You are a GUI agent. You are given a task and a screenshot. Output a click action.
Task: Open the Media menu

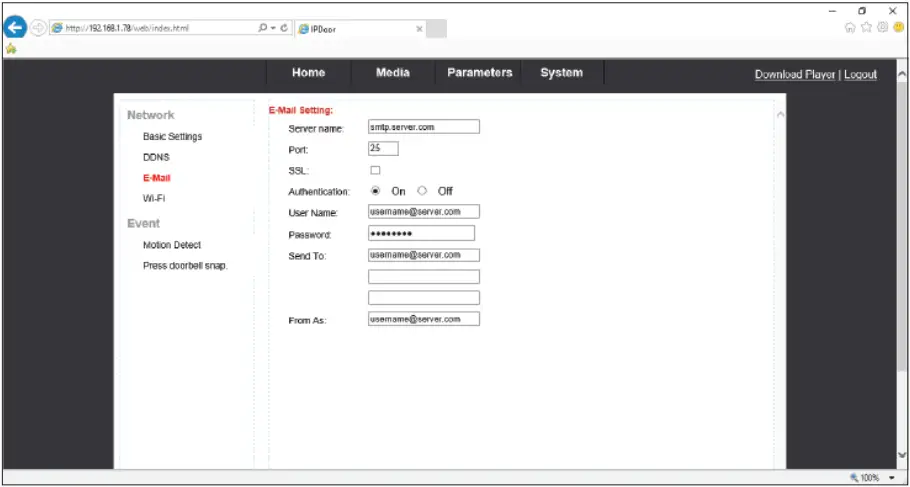coord(393,73)
